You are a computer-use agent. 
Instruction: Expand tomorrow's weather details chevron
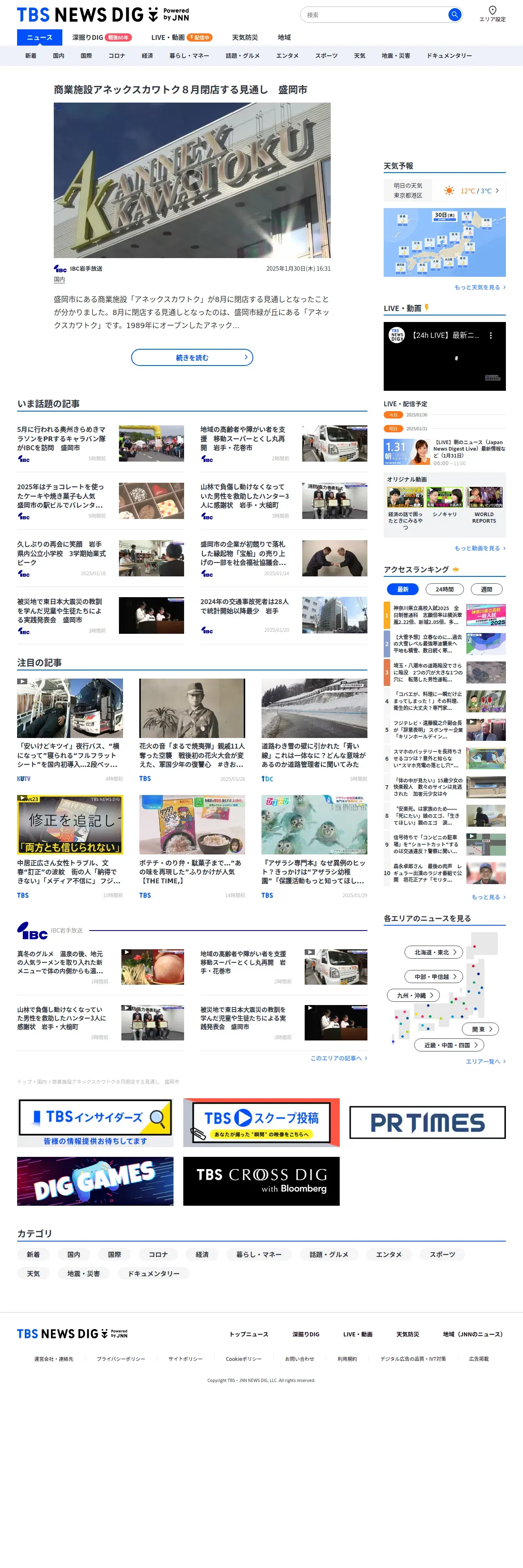click(x=497, y=191)
